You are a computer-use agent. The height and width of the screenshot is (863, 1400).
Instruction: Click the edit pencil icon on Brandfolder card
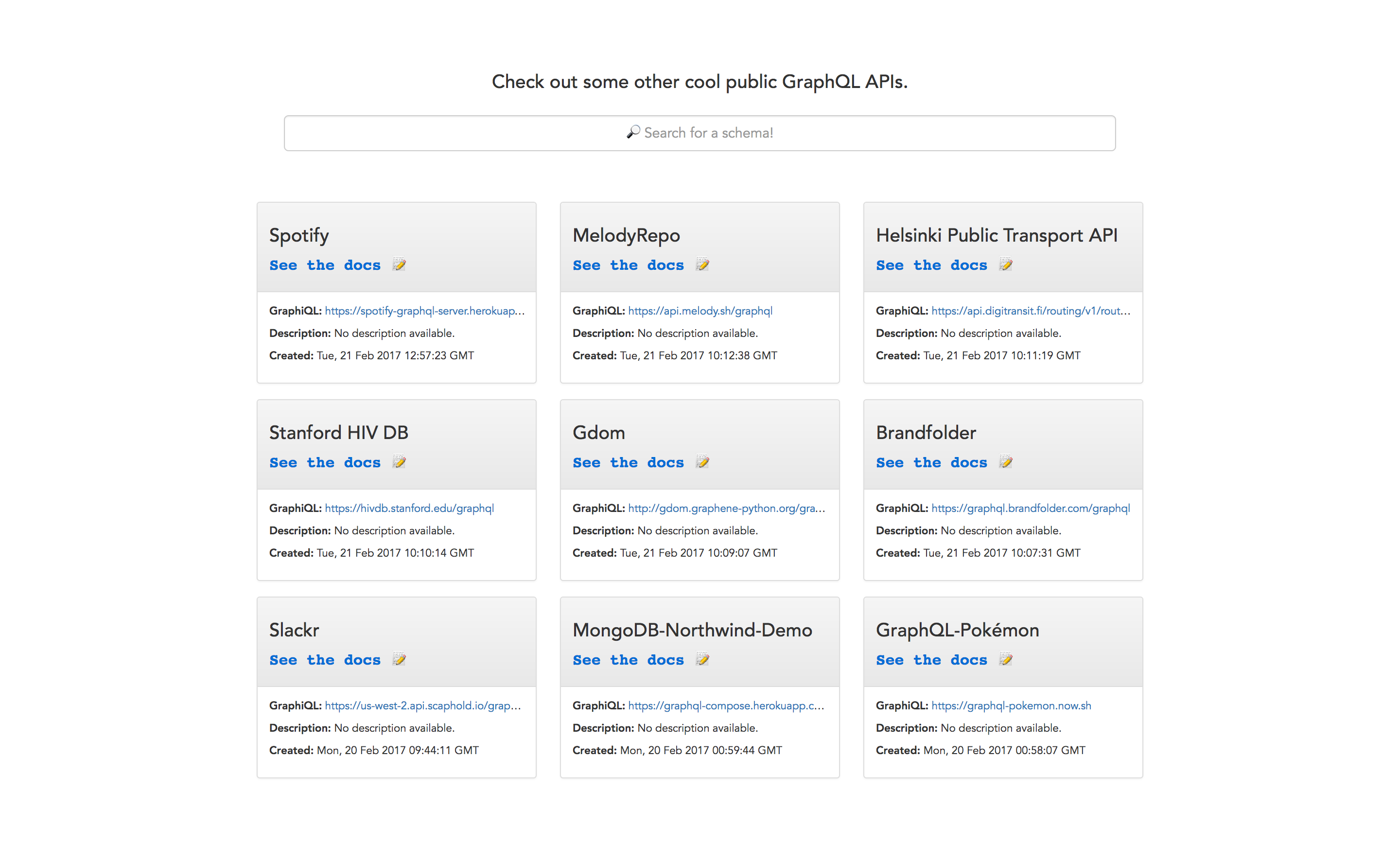pyautogui.click(x=1006, y=462)
